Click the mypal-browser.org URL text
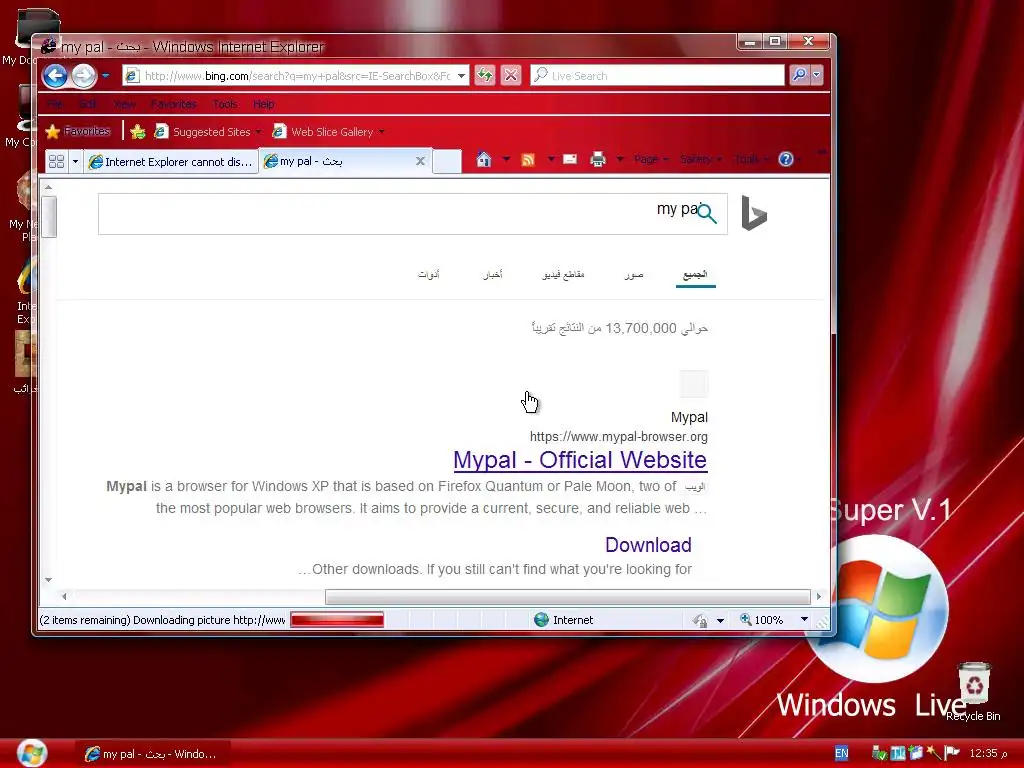 [618, 436]
